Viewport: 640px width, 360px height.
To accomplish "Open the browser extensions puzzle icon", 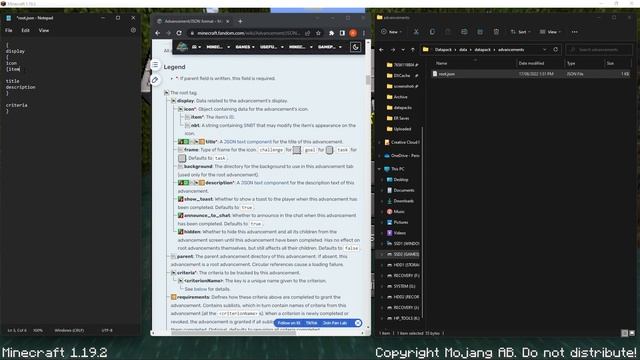I will (x=332, y=33).
